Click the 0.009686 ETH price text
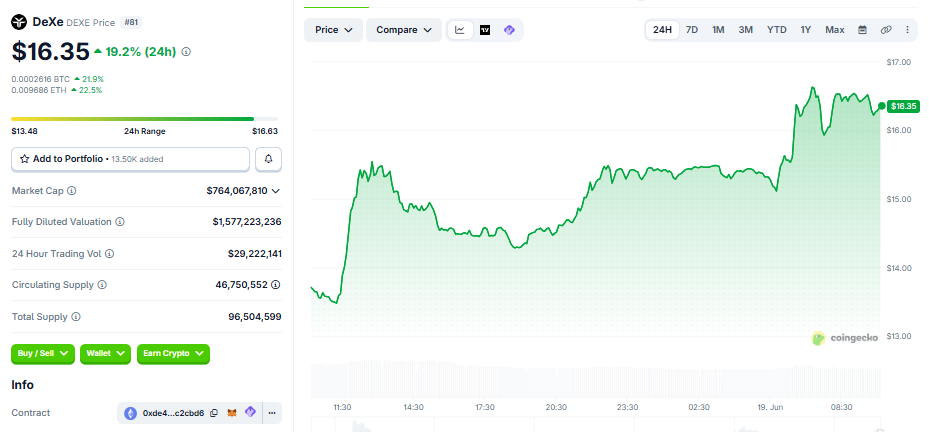The width and height of the screenshot is (929, 432). click(x=39, y=90)
